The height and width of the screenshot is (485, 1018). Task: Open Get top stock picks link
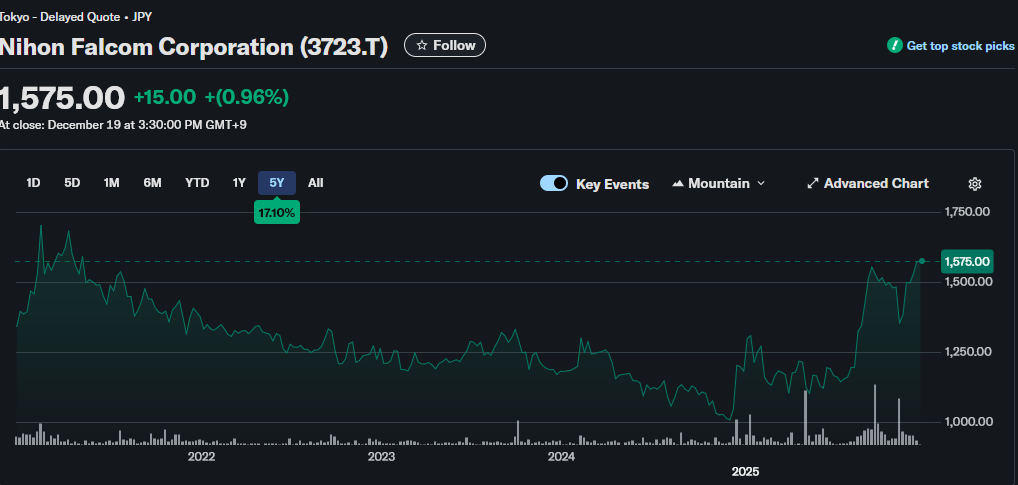pyautogui.click(x=960, y=46)
